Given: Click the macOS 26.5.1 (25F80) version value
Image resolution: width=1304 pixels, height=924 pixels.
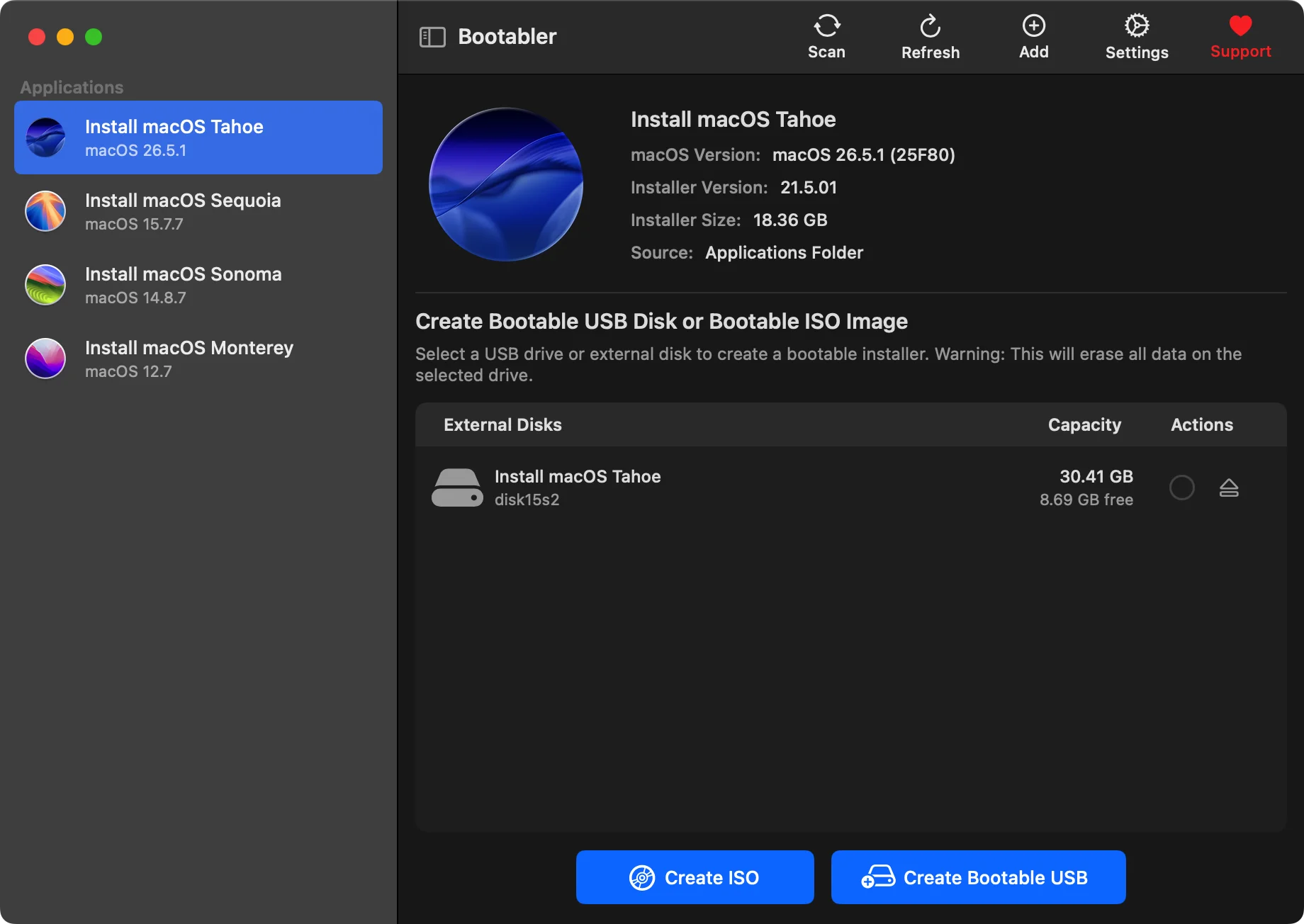Looking at the screenshot, I should point(864,154).
